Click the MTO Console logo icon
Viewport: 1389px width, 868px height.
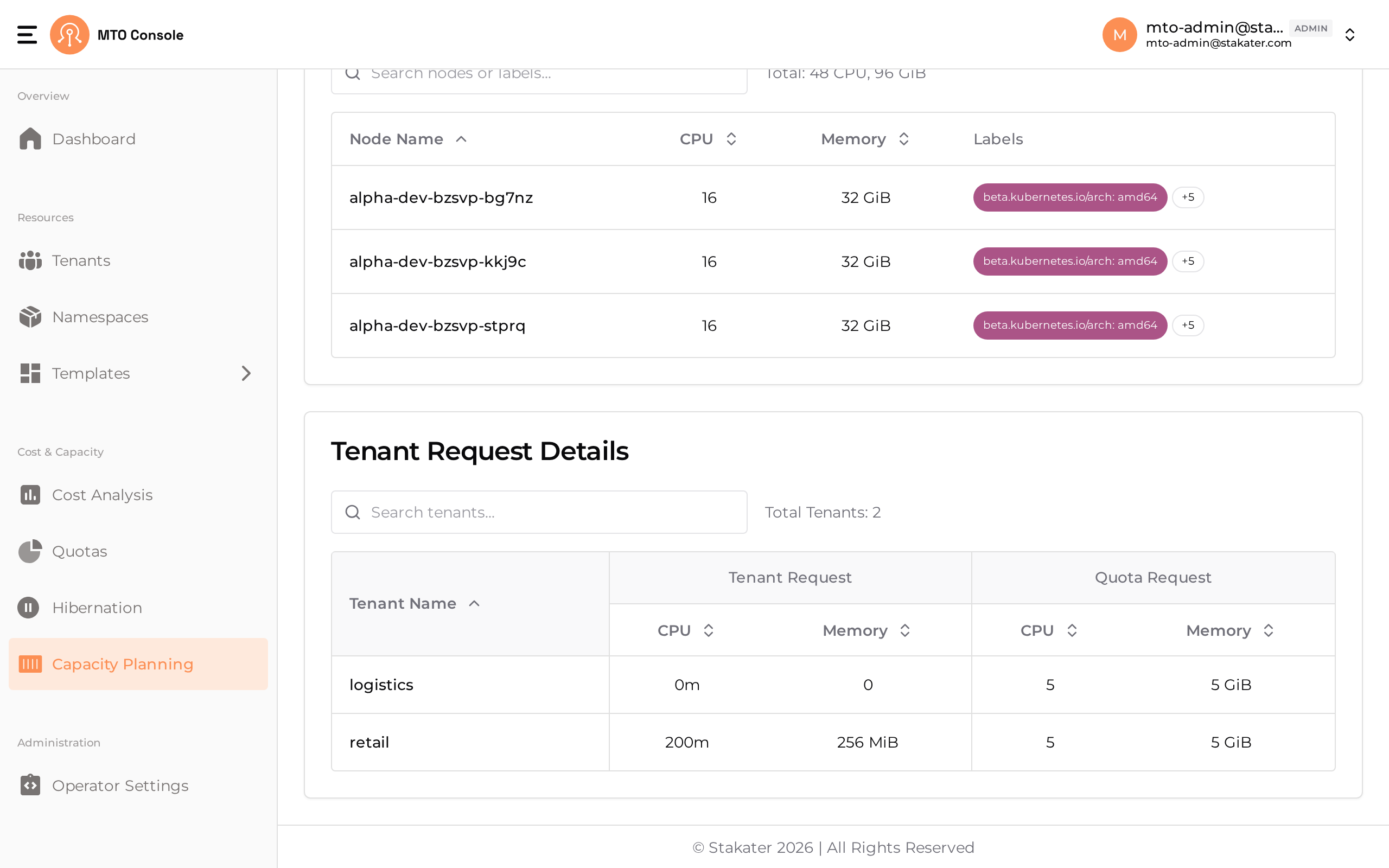(69, 34)
